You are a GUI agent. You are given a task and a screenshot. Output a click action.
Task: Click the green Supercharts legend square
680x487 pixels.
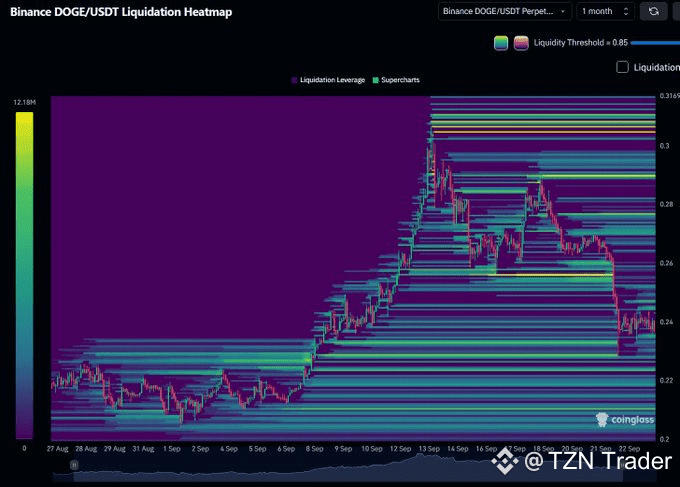374,79
